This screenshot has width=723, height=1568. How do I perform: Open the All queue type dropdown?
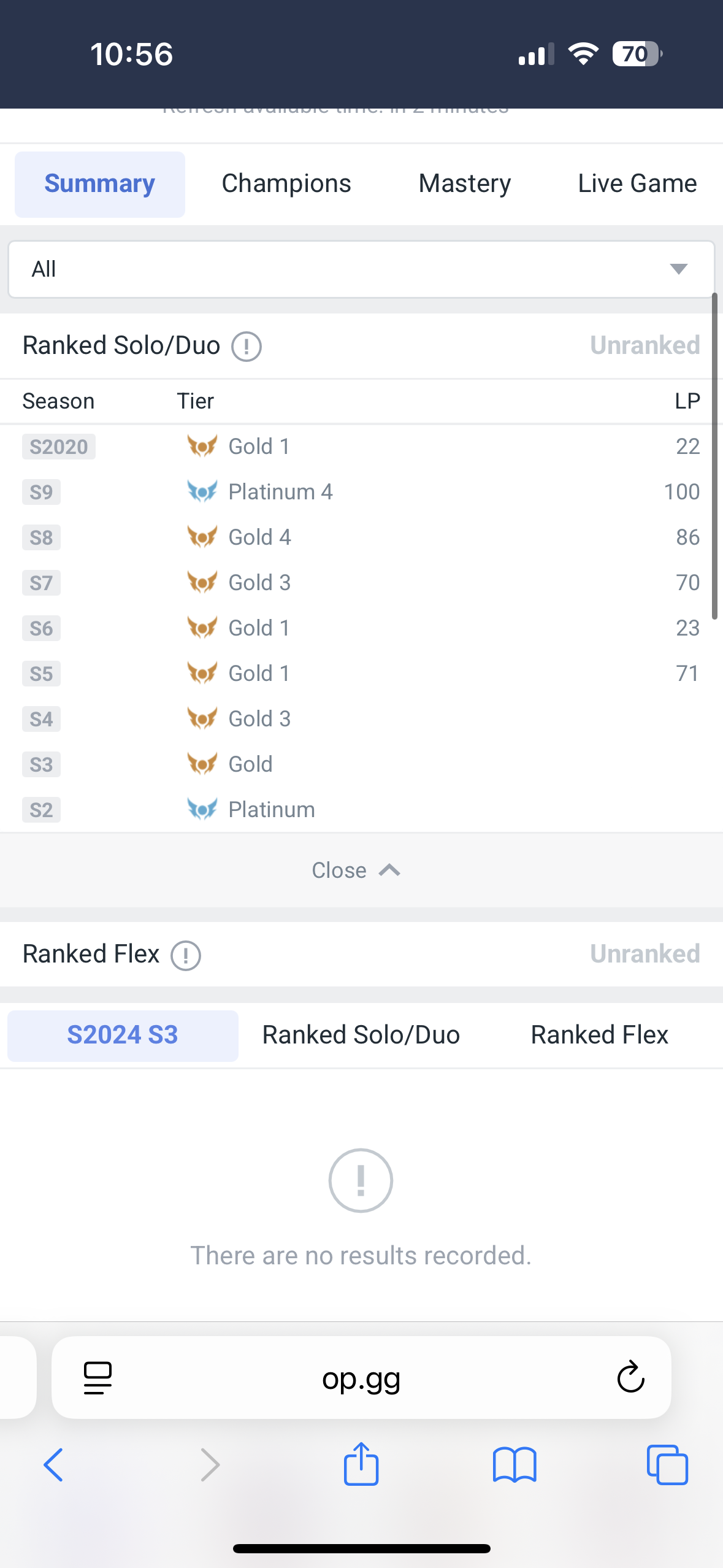point(361,269)
